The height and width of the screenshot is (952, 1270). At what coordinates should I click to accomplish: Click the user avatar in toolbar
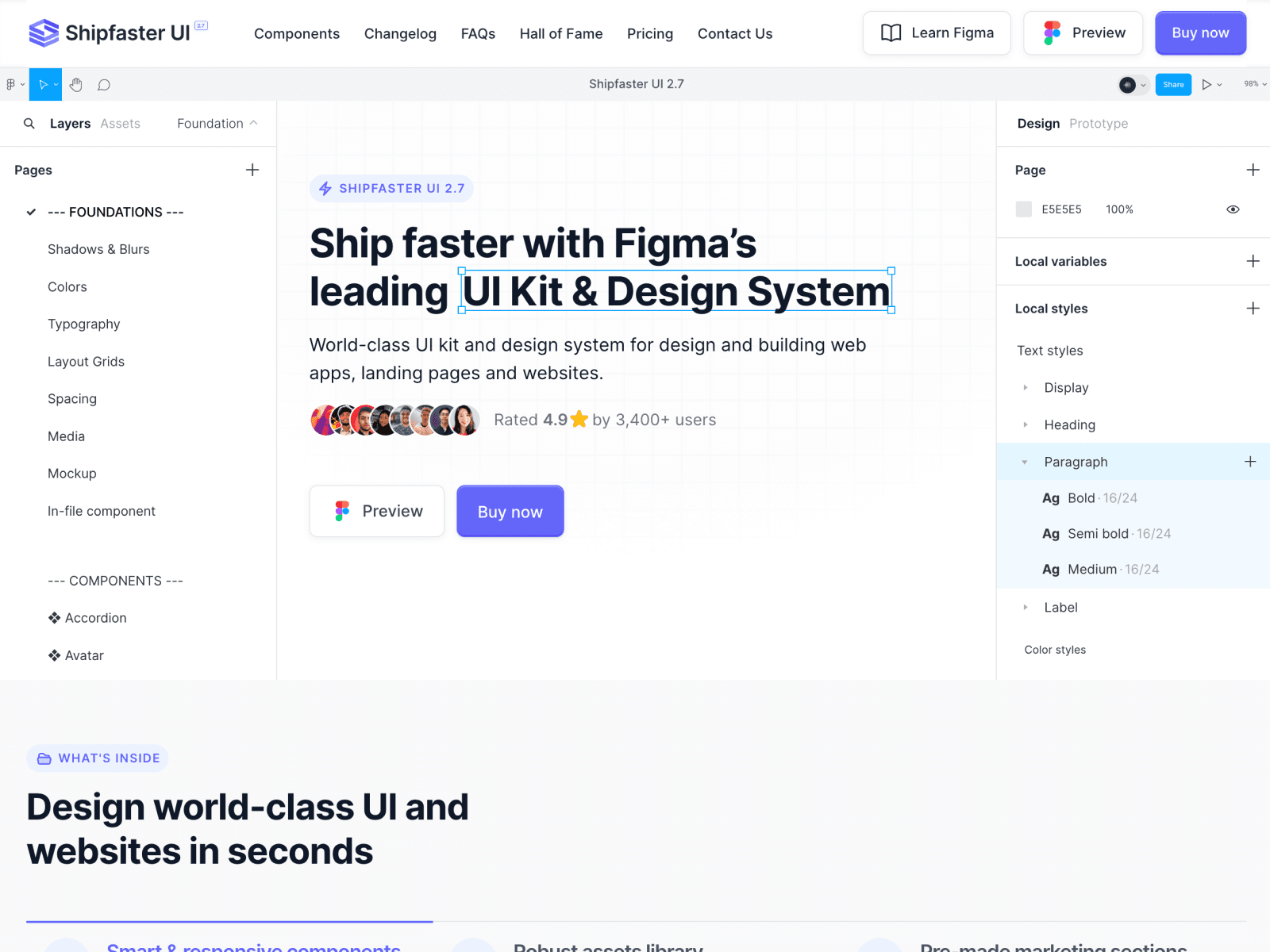(1127, 85)
